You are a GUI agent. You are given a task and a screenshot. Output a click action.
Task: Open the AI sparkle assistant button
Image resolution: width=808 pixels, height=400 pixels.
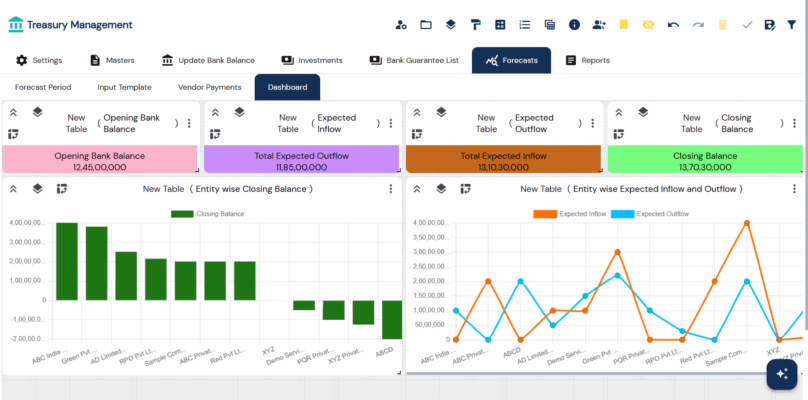point(781,373)
